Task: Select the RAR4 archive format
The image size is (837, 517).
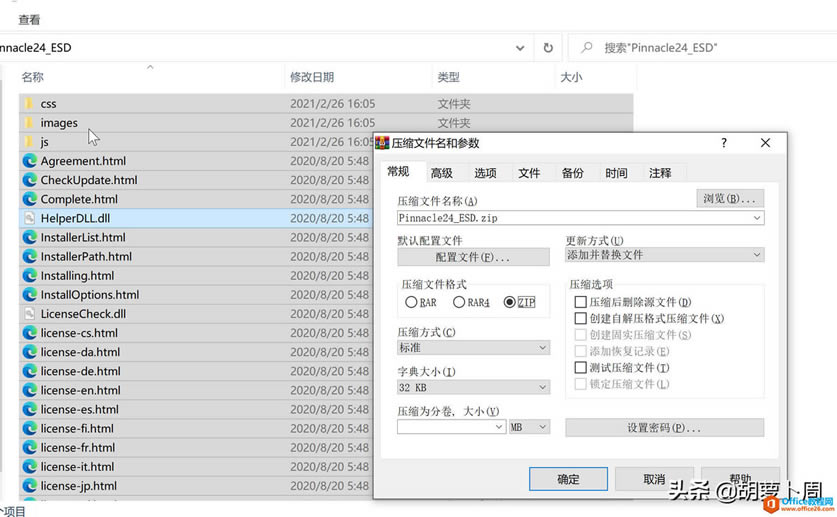Action: tap(459, 303)
